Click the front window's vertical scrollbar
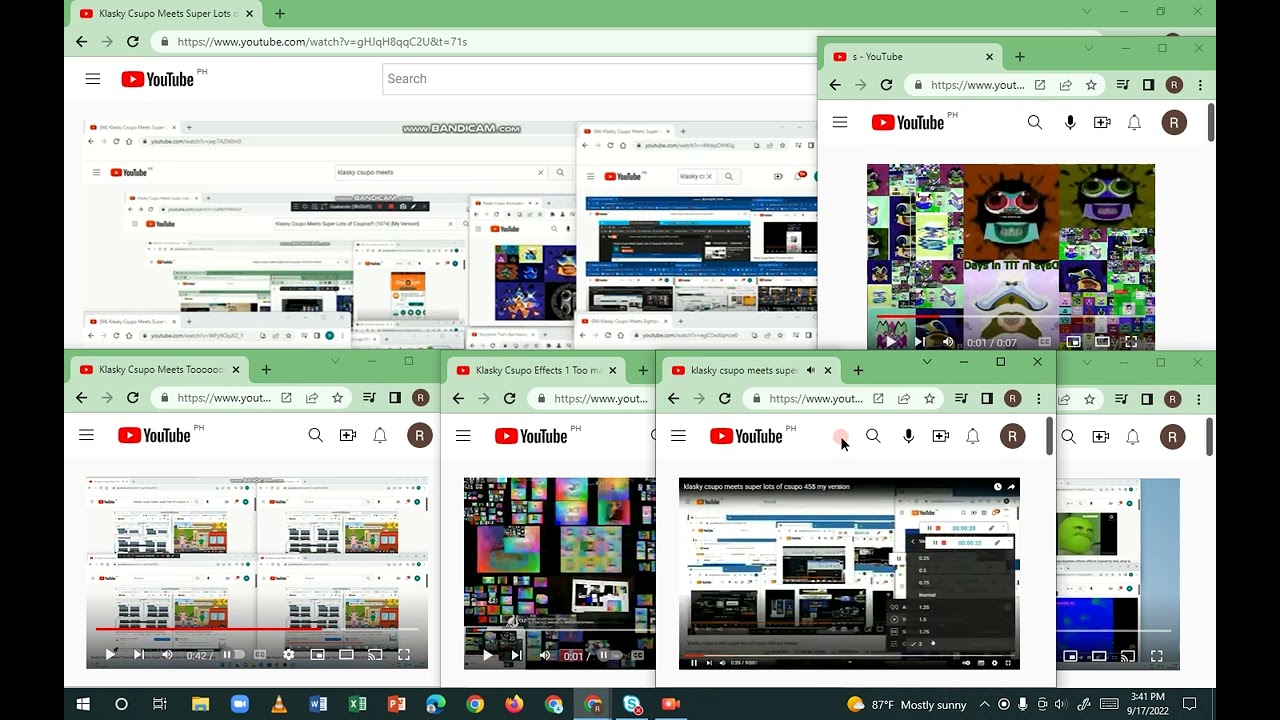The image size is (1280, 720). (x=1049, y=437)
